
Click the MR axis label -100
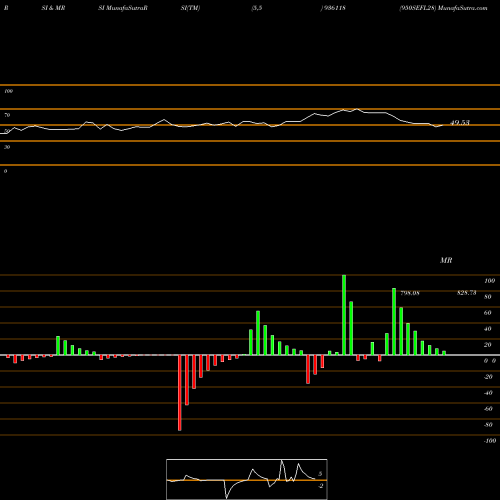(x=490, y=441)
